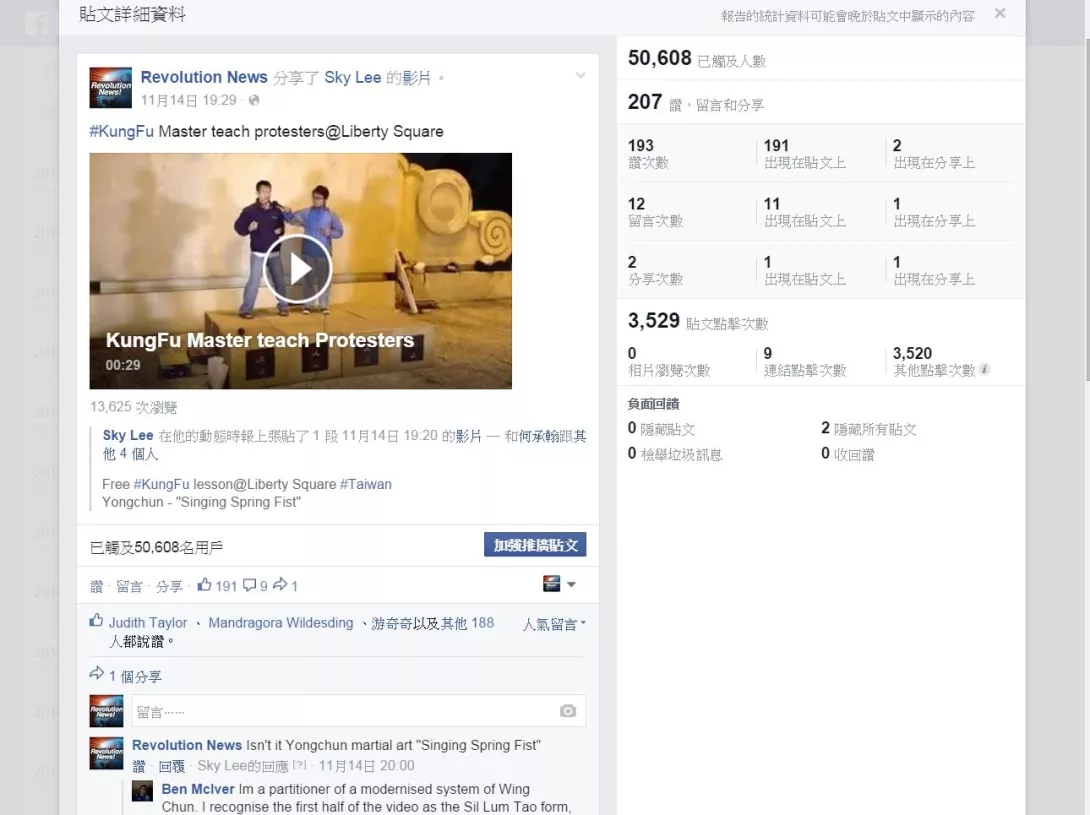Play the KungFu Master teach Protesters video
This screenshot has height=815, width=1090.
point(298,268)
